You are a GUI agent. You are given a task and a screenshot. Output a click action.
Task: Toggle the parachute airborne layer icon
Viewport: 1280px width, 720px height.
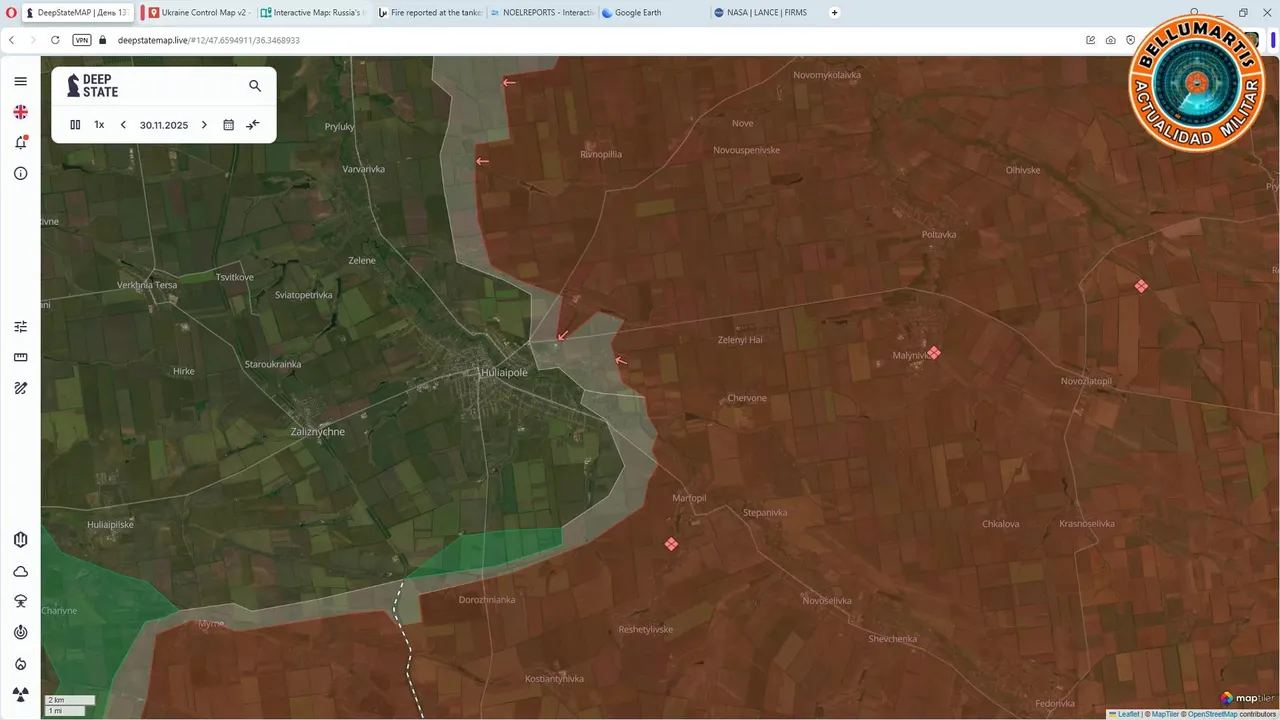point(20,602)
